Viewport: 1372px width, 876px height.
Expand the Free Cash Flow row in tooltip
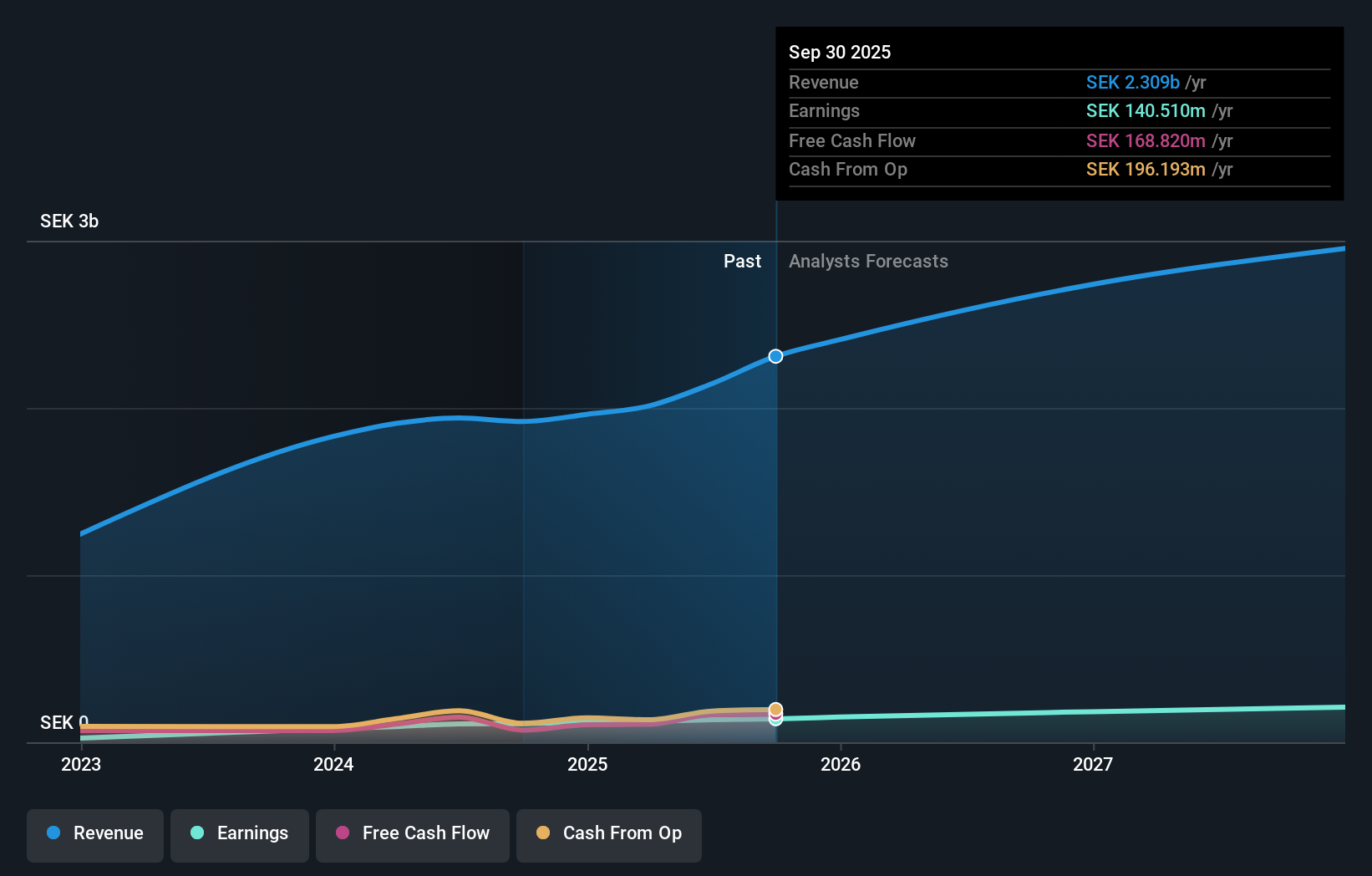point(852,141)
